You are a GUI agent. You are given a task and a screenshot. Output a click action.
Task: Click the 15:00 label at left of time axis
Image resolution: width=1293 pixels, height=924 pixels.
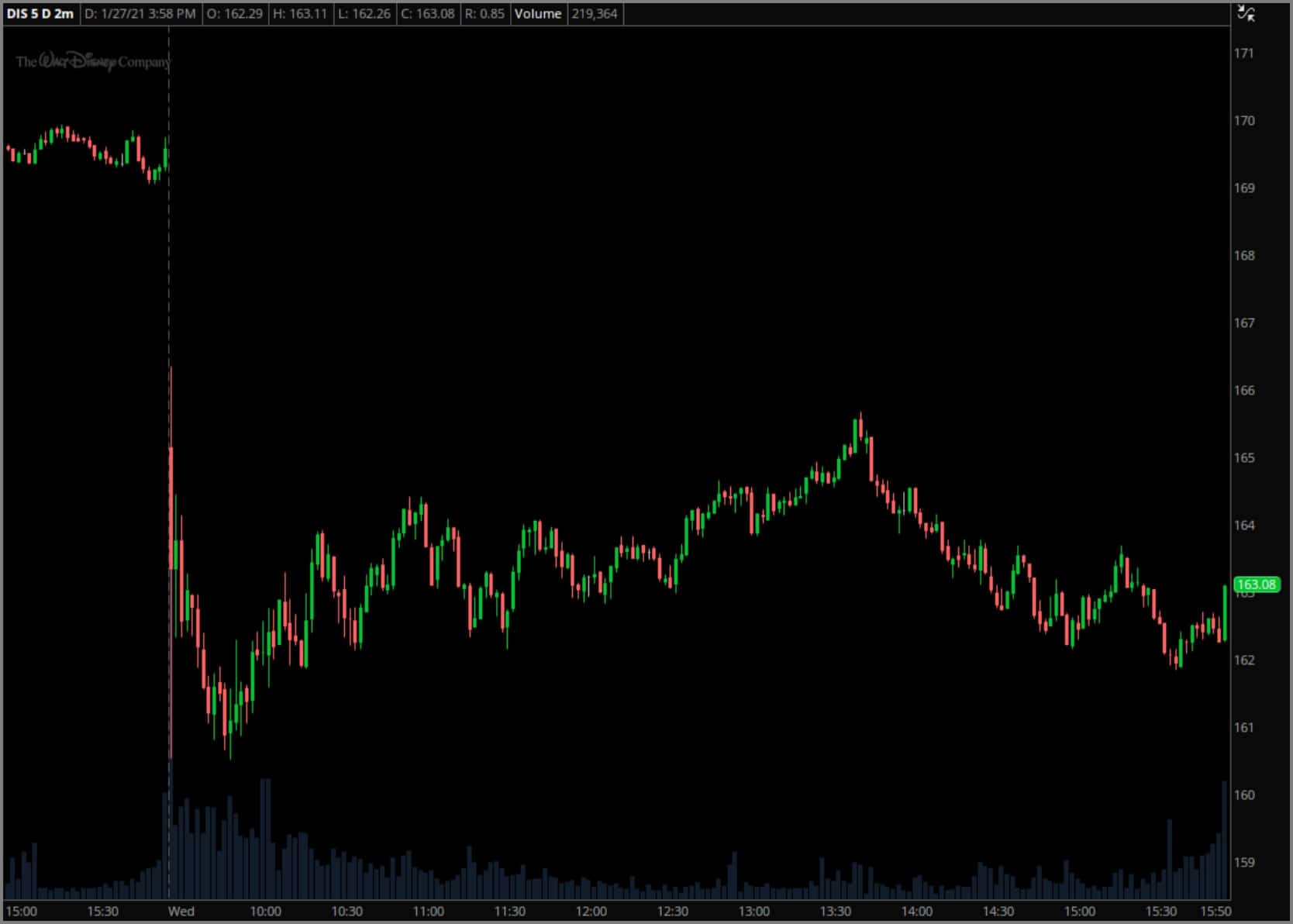(22, 912)
